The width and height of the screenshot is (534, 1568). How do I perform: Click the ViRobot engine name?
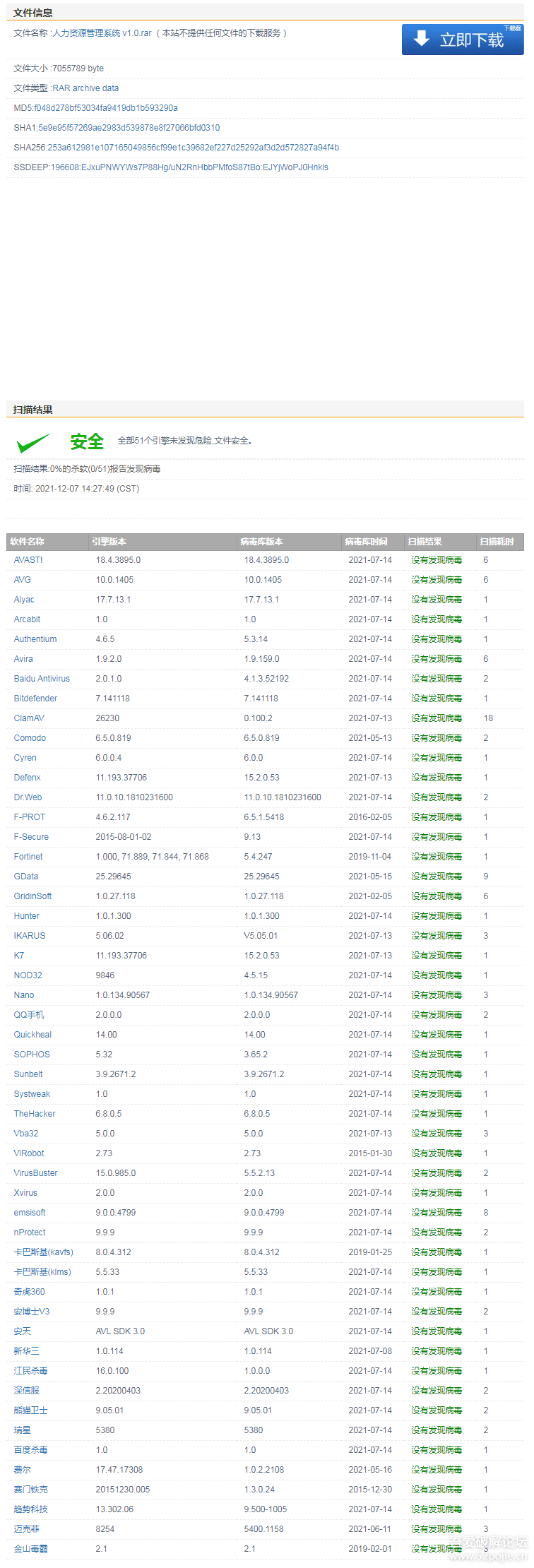[x=29, y=1153]
